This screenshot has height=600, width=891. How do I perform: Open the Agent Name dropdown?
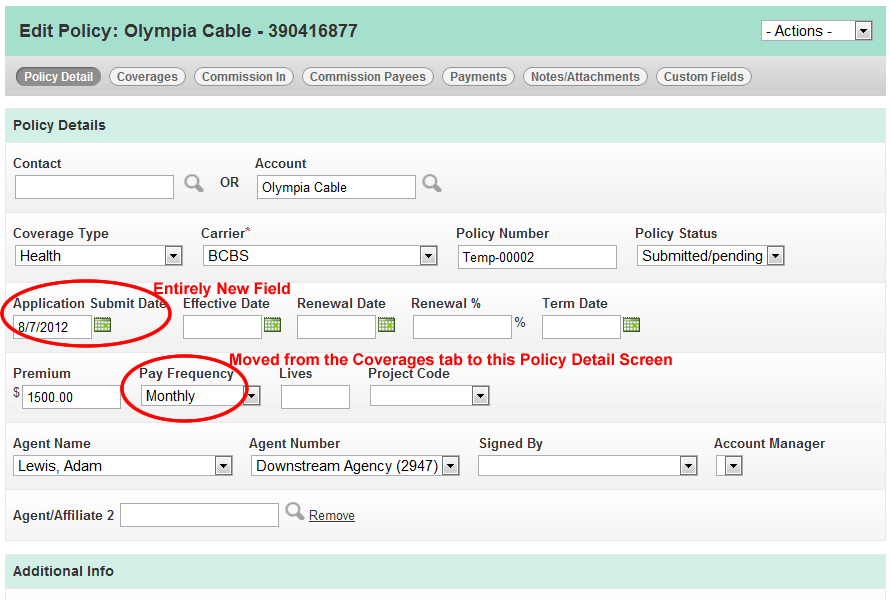click(x=122, y=466)
